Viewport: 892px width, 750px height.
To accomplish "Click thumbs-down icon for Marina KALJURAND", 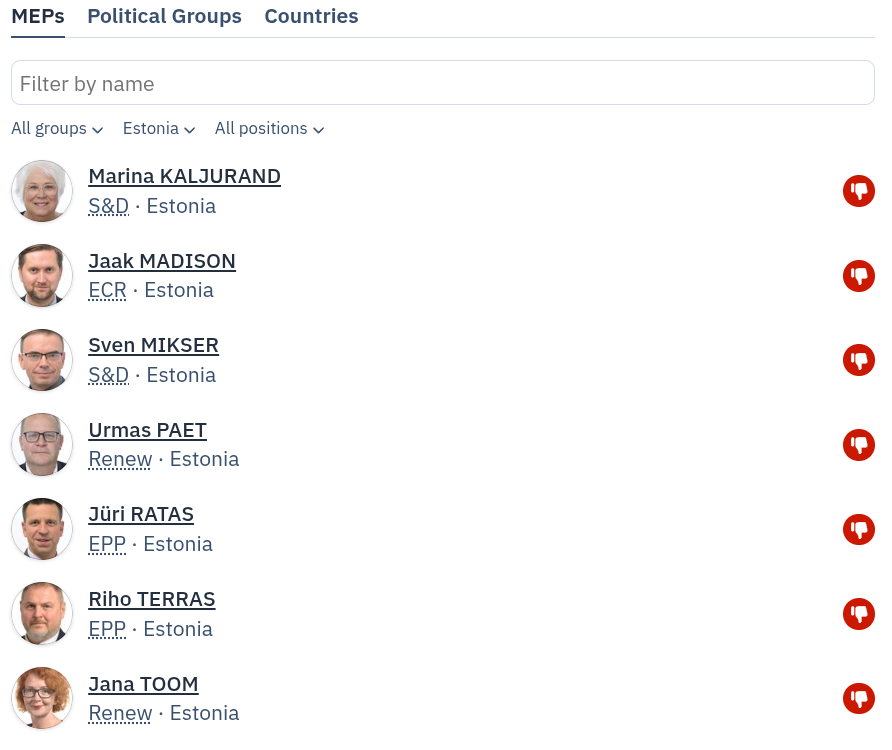I will (858, 191).
